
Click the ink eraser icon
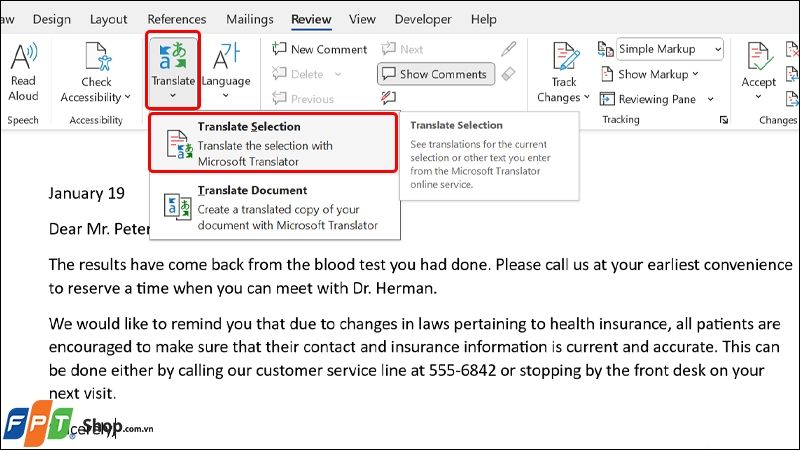508,74
